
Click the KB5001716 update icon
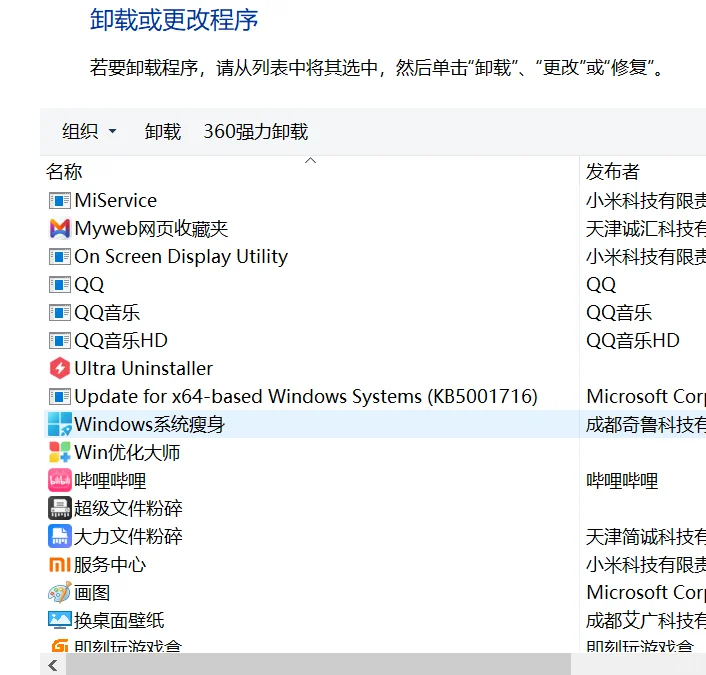tap(59, 397)
